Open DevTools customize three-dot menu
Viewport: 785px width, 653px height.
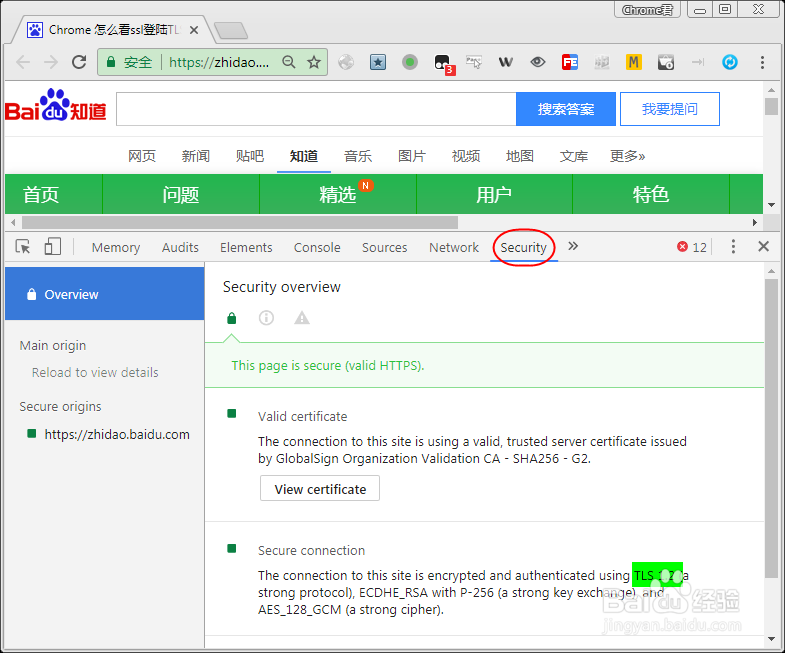click(733, 246)
